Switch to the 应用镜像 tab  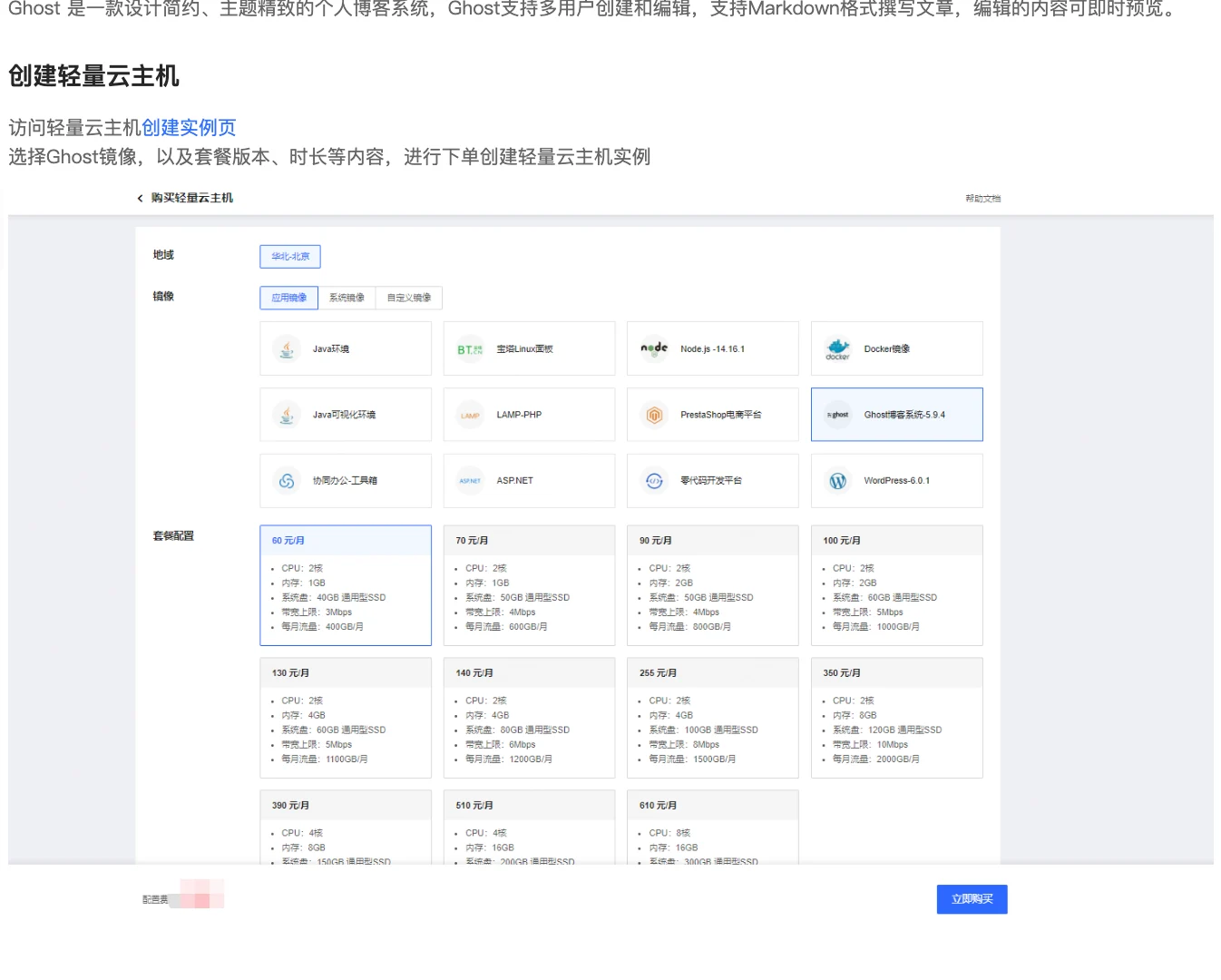click(289, 298)
